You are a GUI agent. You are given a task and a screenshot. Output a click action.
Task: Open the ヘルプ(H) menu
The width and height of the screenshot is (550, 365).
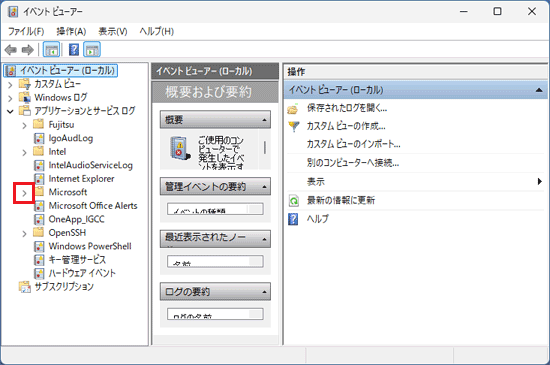pos(156,32)
